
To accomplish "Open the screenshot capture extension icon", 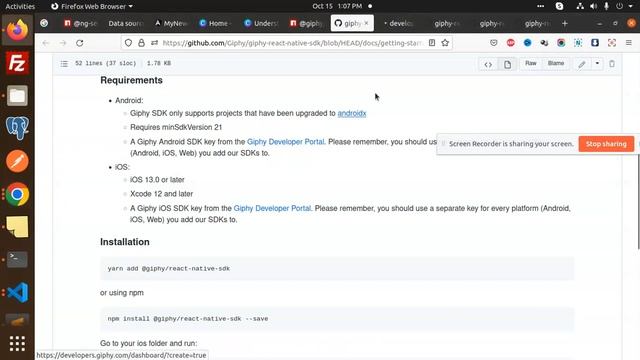I will 611,43.
